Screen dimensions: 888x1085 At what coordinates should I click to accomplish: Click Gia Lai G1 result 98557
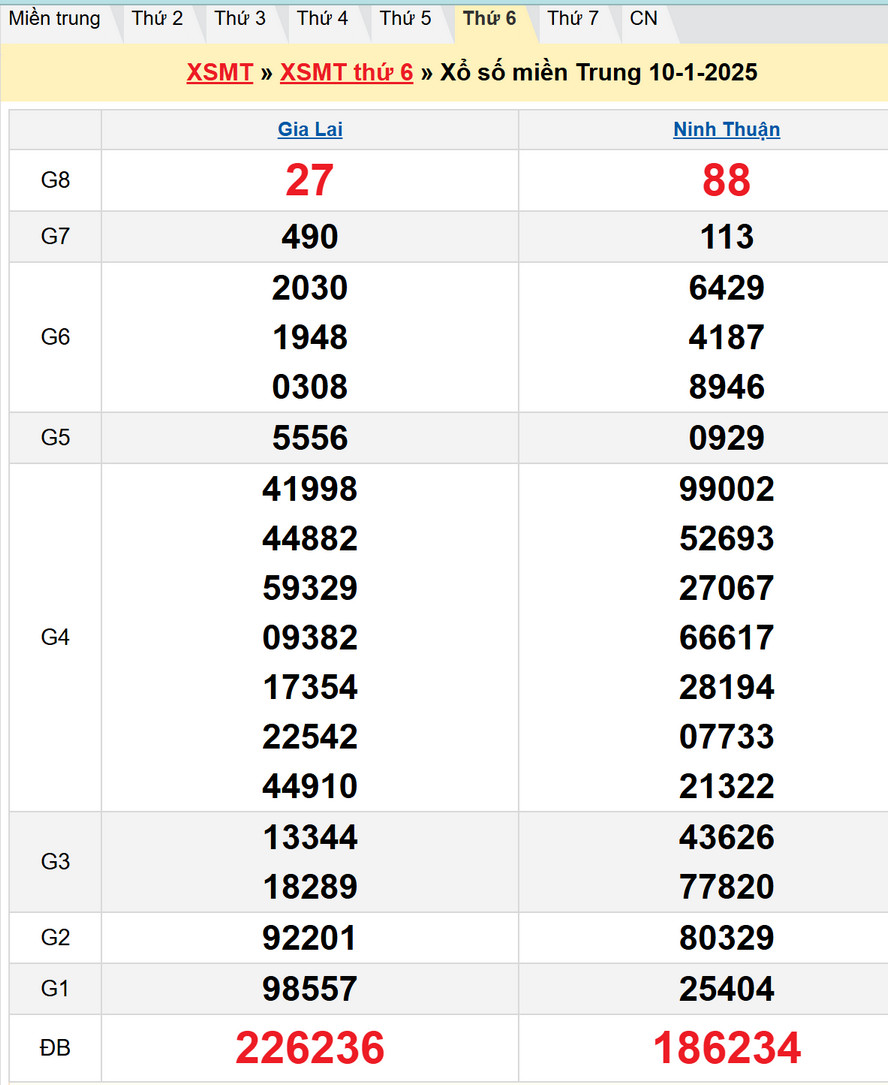click(x=310, y=989)
